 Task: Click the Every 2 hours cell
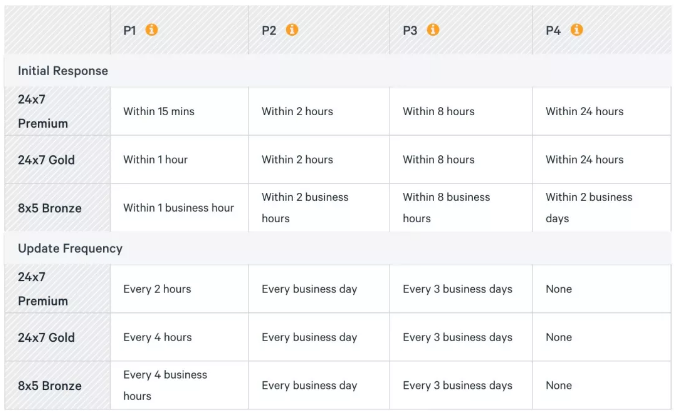(179, 289)
